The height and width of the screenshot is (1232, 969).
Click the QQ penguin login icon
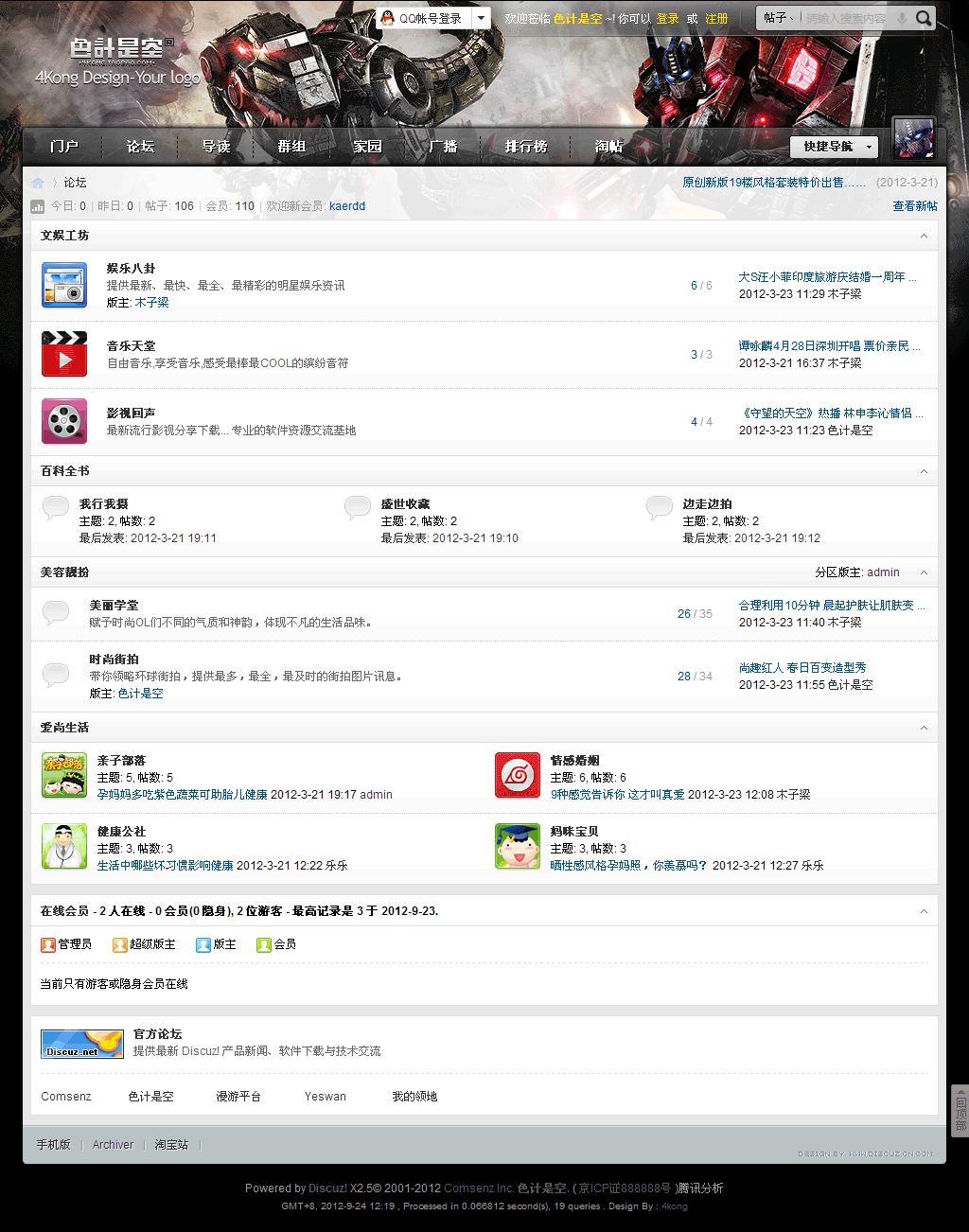point(387,18)
